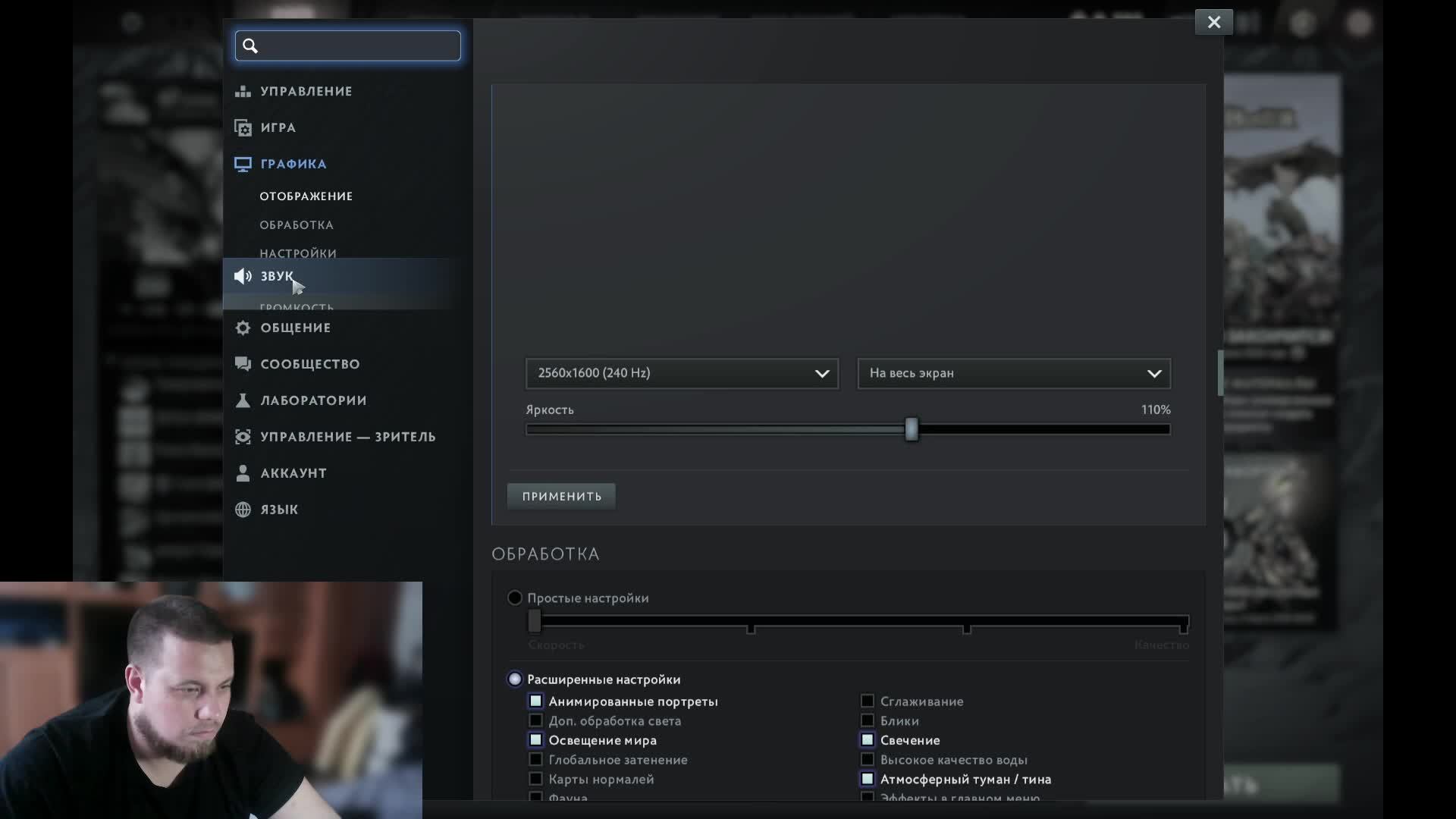This screenshot has width=1456, height=819.
Task: Expand the На весь экран display mode dropdown
Action: [x=1014, y=373]
